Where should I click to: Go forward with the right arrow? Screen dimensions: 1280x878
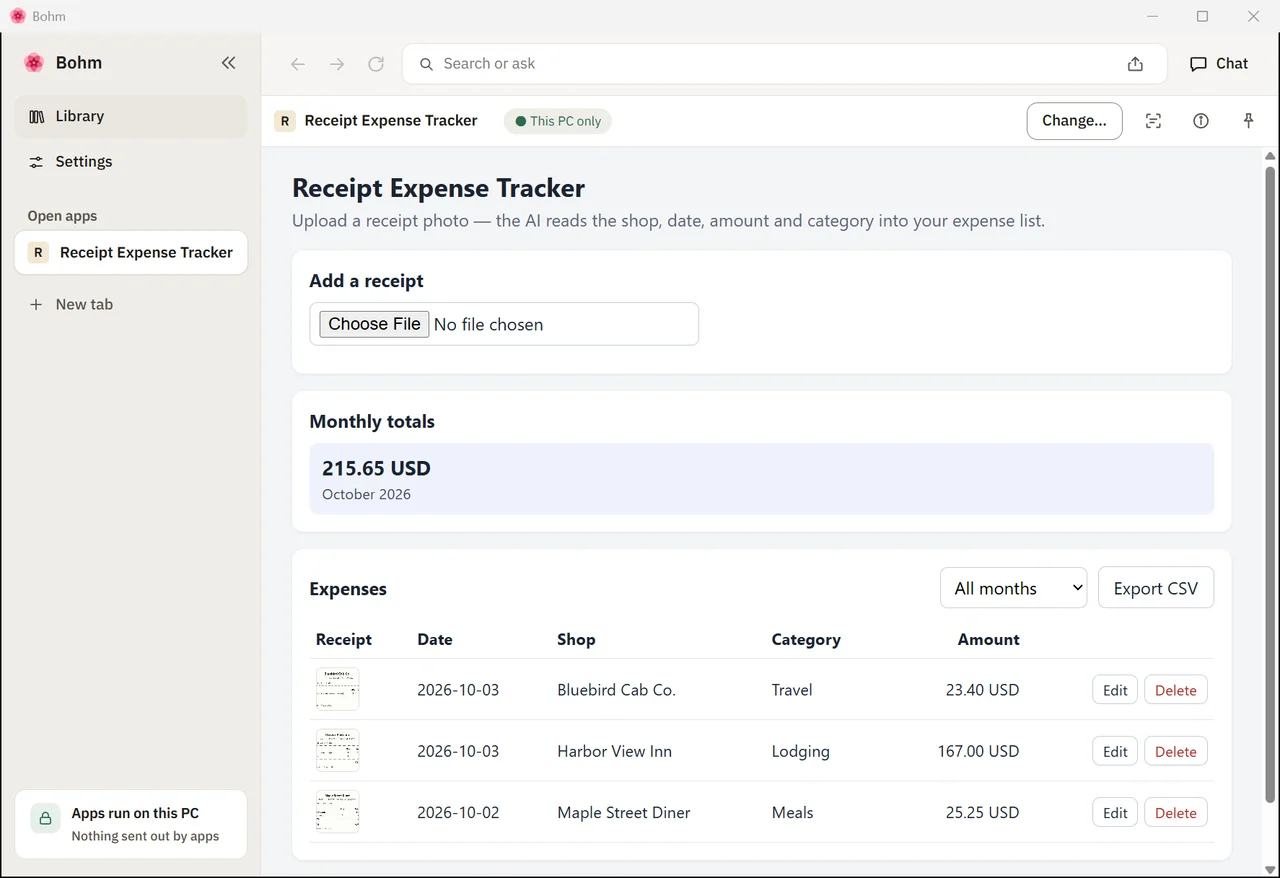click(x=337, y=64)
